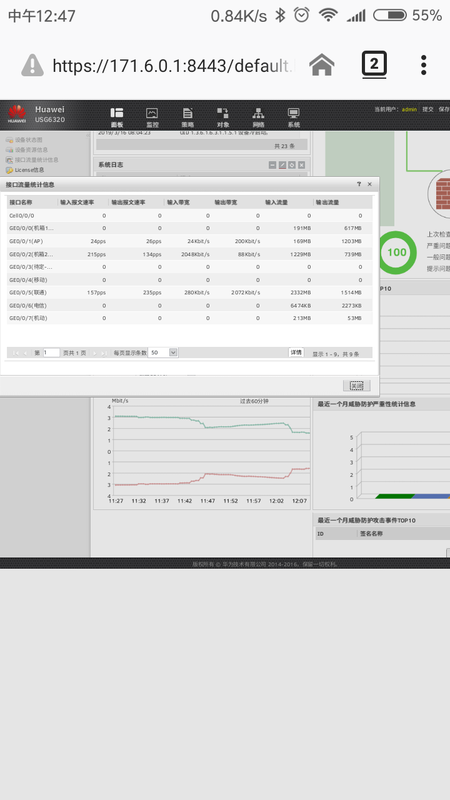Tap the insecure site warning icon
Screen dimensions: 450x800
(x=32, y=65)
